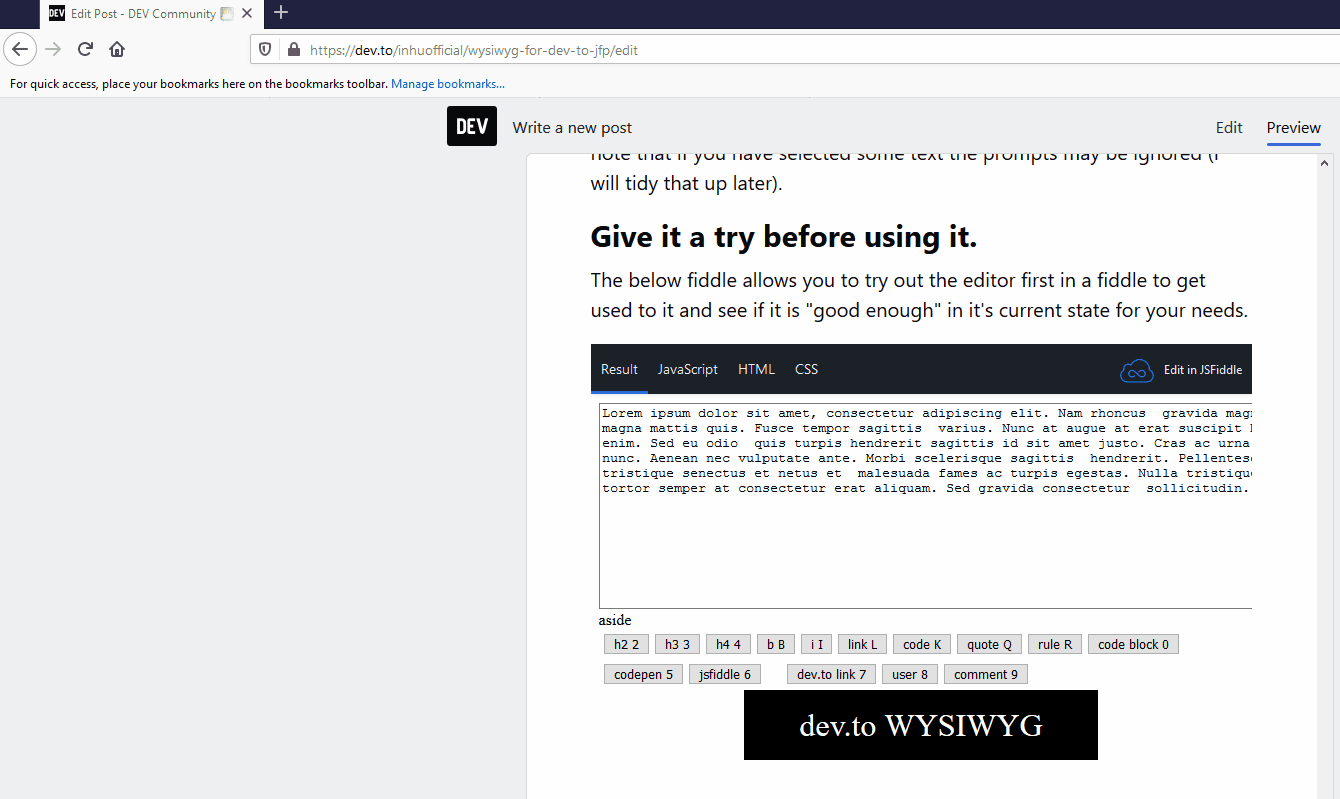The width and height of the screenshot is (1340, 799).
Task: Click the tracking protection shield icon
Action: point(265,49)
